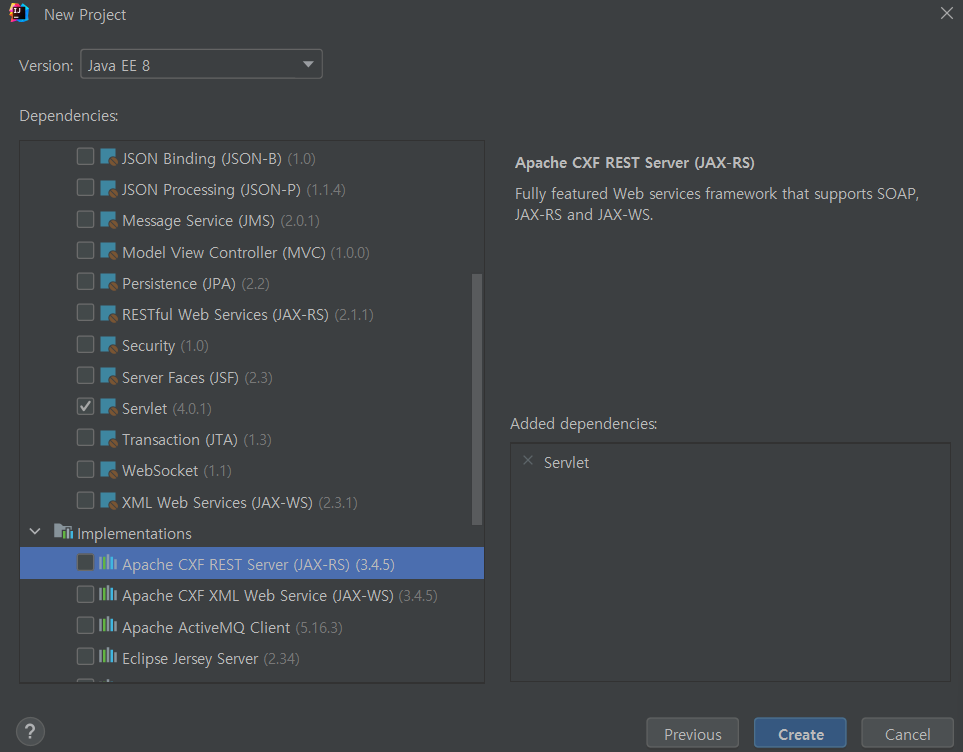Click the JSON Binding (JSON-B) spec icon
Image resolution: width=963 pixels, height=752 pixels.
pos(109,157)
